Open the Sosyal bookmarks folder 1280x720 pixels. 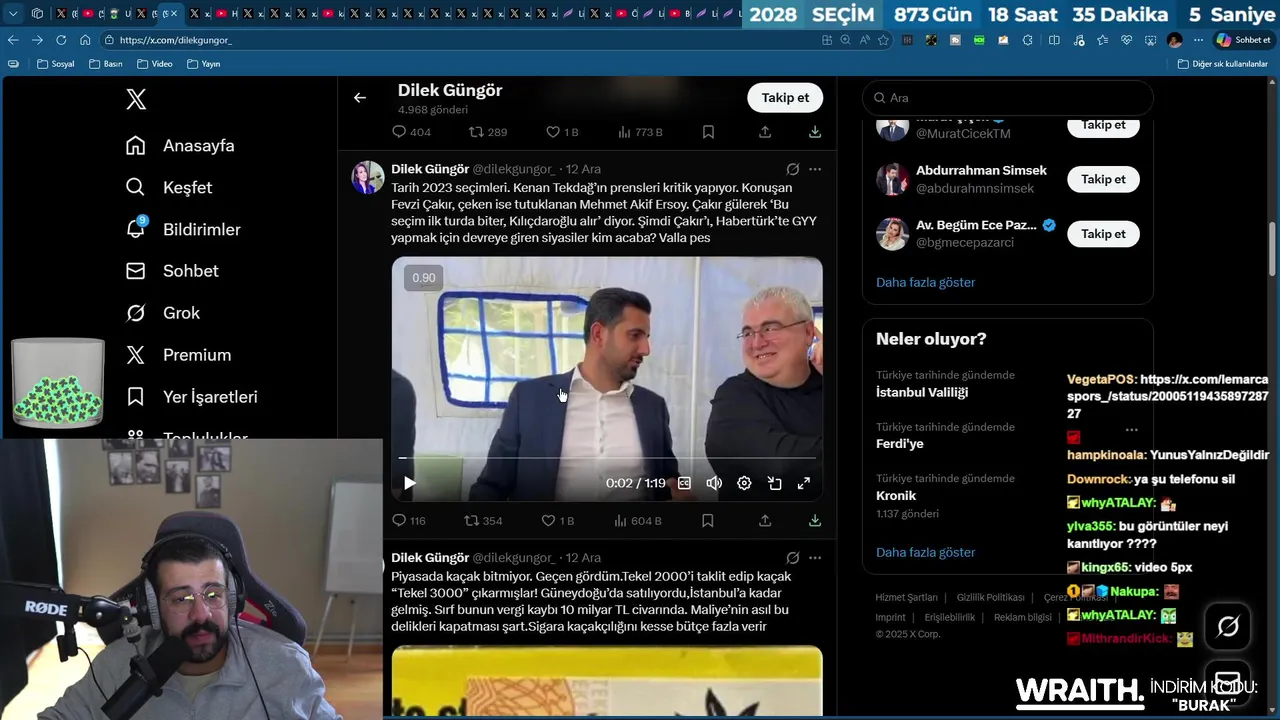(56, 64)
